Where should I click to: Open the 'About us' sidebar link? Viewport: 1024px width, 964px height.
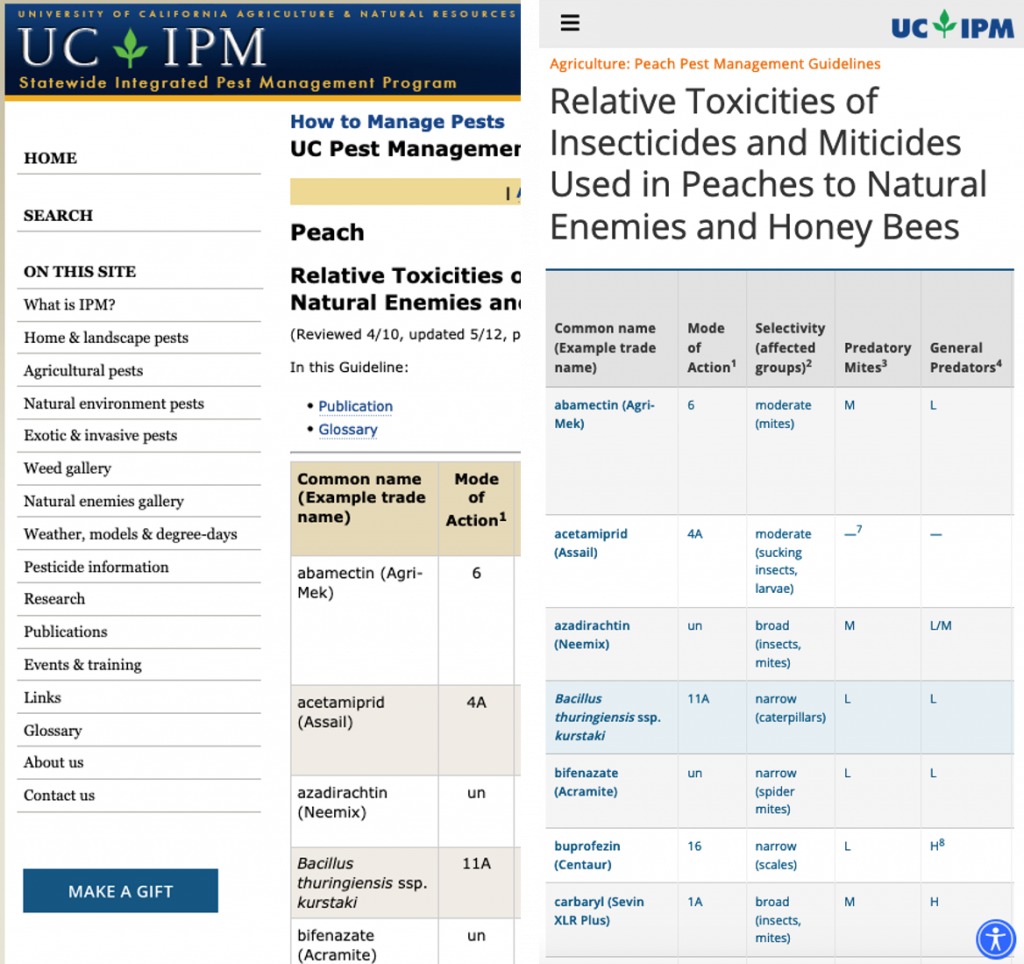click(x=54, y=762)
